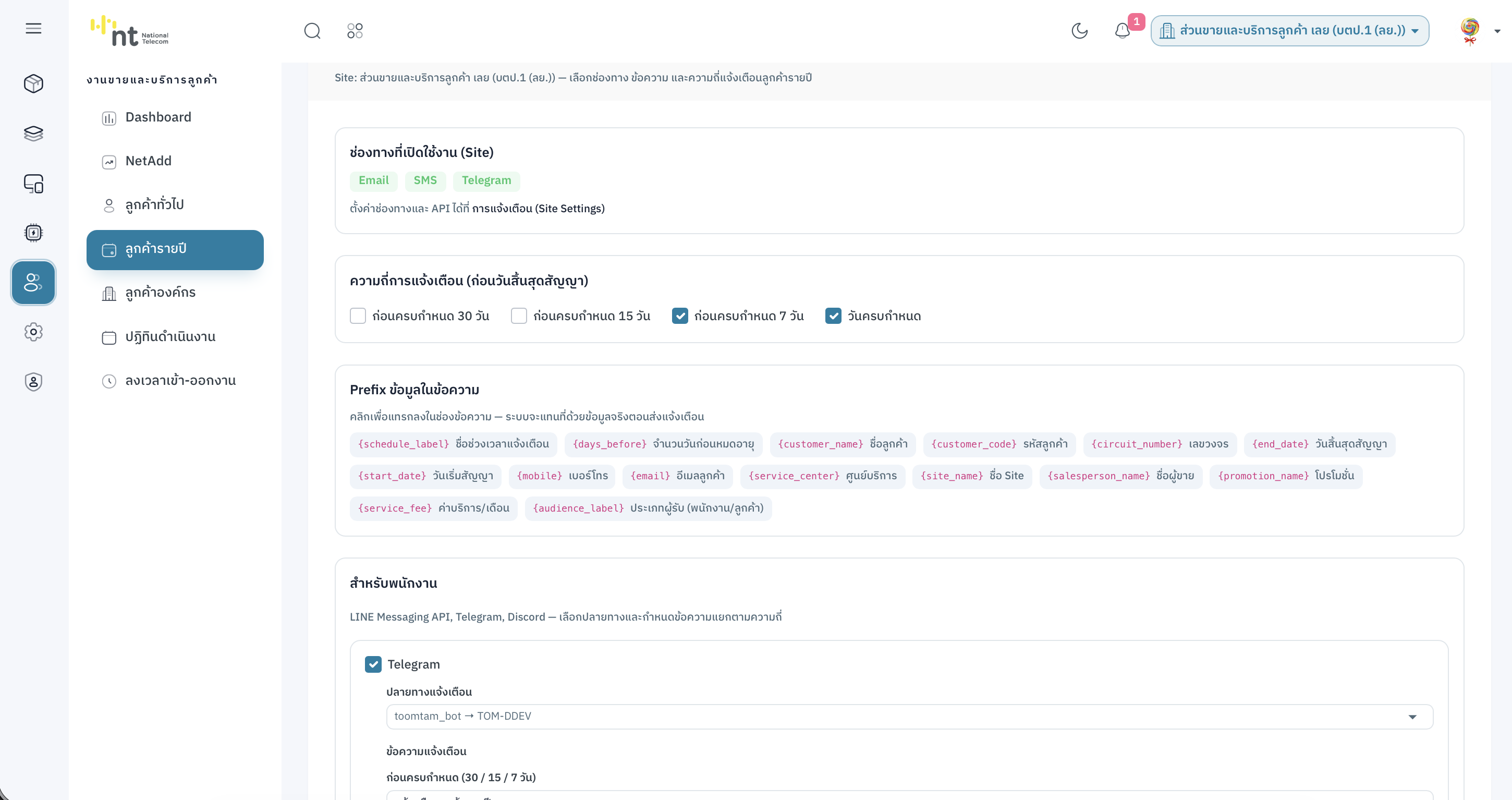
Task: Insert the {days_before} prefix chip
Action: coord(663,444)
